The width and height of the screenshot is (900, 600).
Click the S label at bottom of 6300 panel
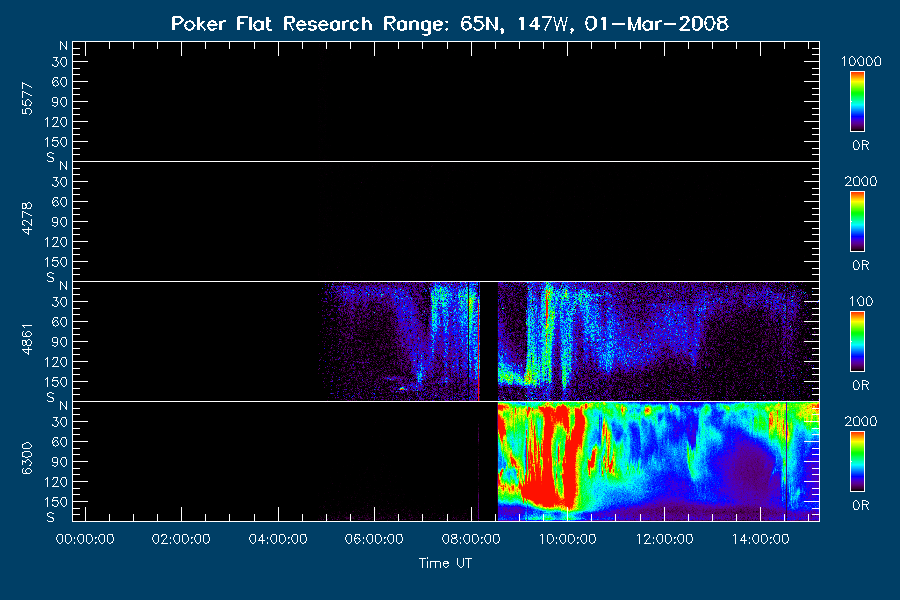click(51, 517)
